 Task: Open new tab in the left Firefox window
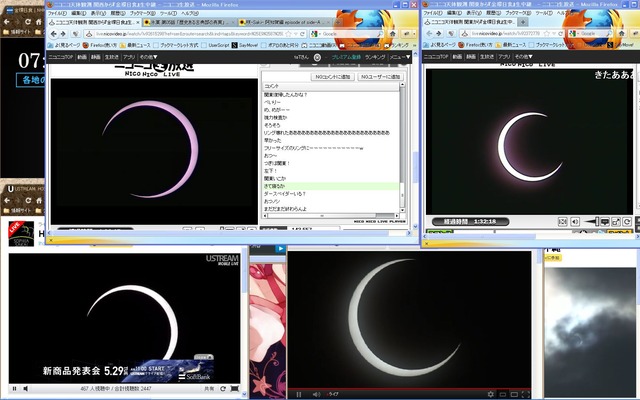[x=338, y=22]
